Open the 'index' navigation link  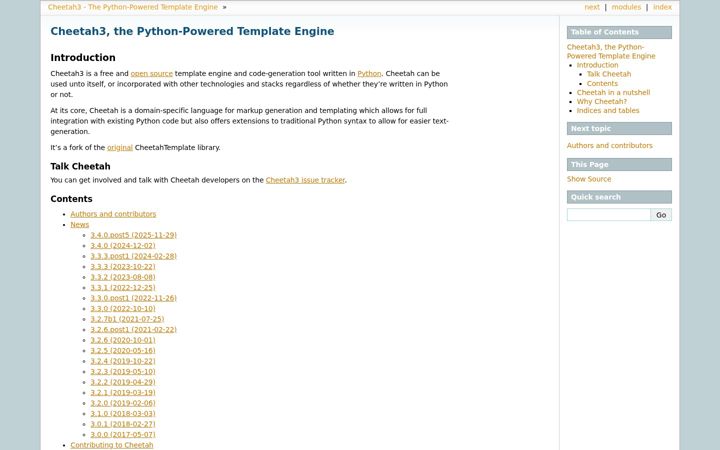pyautogui.click(x=662, y=7)
